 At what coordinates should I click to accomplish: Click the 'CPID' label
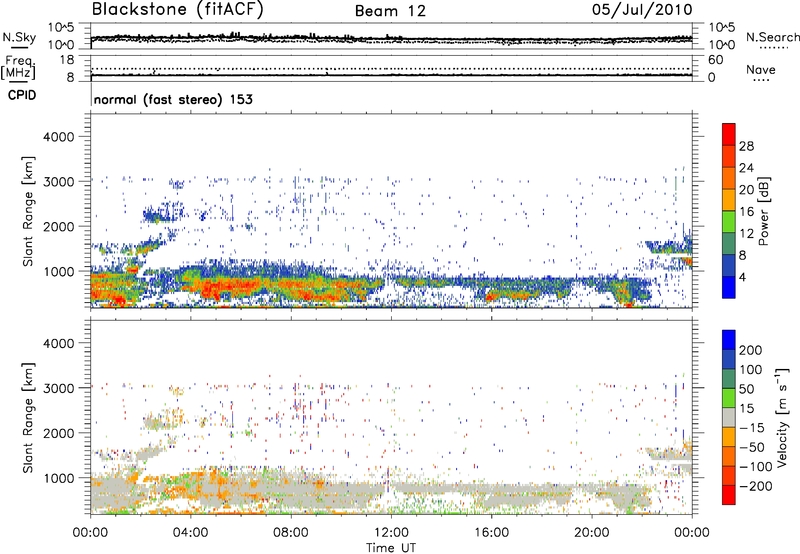point(22,95)
